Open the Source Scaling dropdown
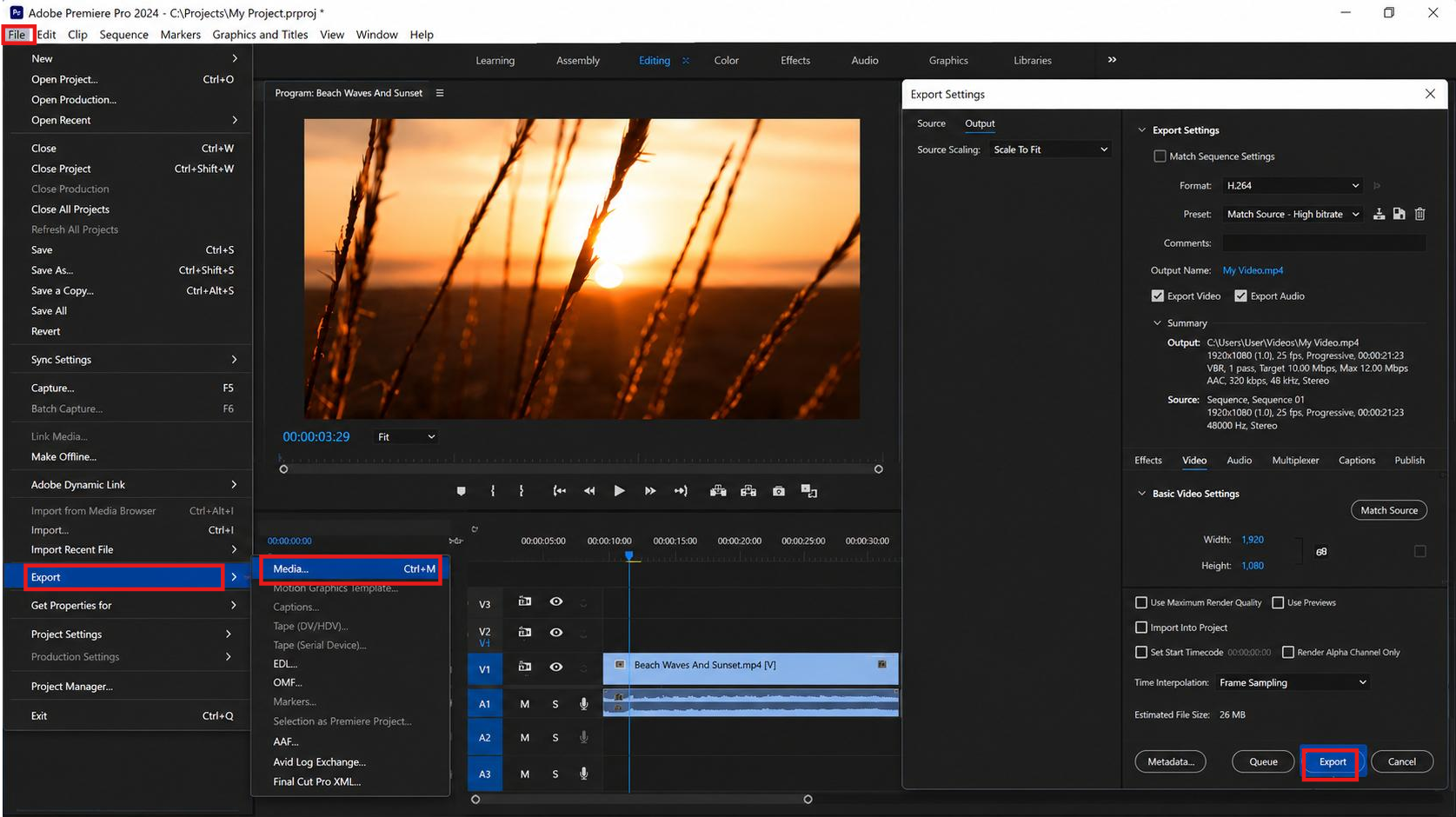 (x=1050, y=149)
